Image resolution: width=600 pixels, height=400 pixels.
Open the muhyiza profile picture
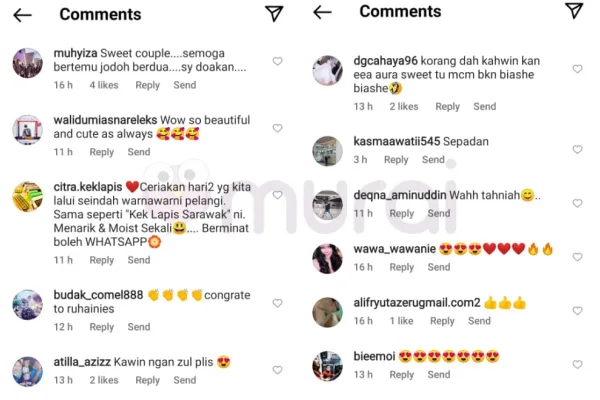(x=28, y=63)
